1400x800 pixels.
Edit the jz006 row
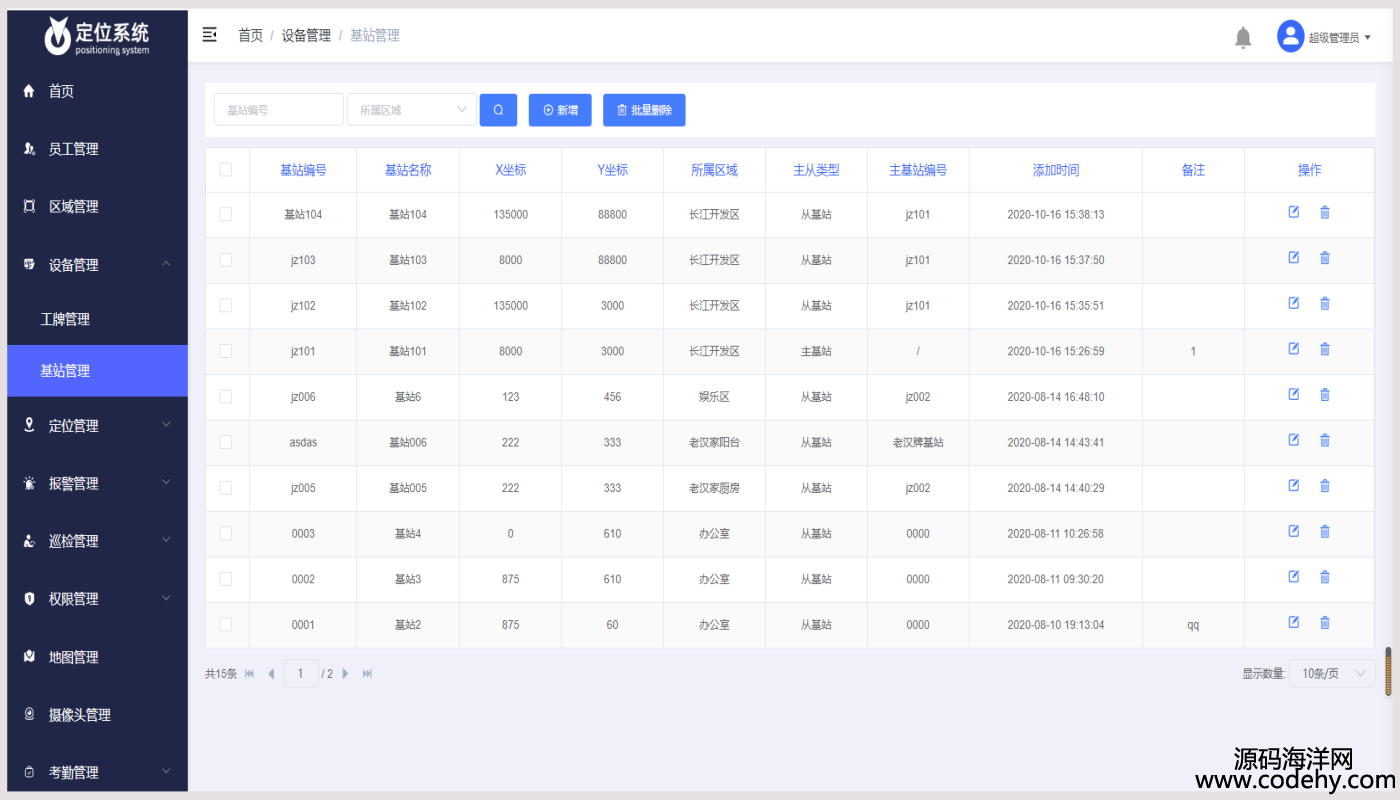tap(1293, 394)
